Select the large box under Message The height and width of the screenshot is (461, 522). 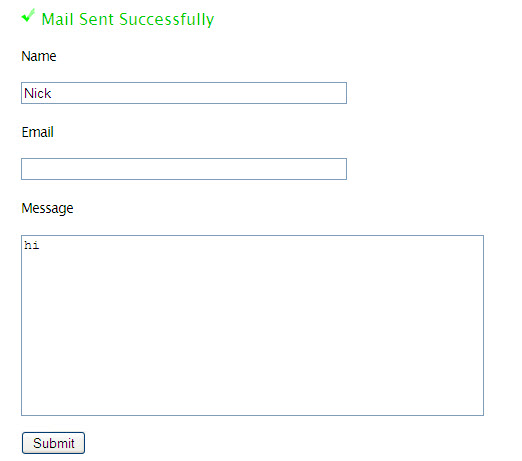(x=252, y=325)
